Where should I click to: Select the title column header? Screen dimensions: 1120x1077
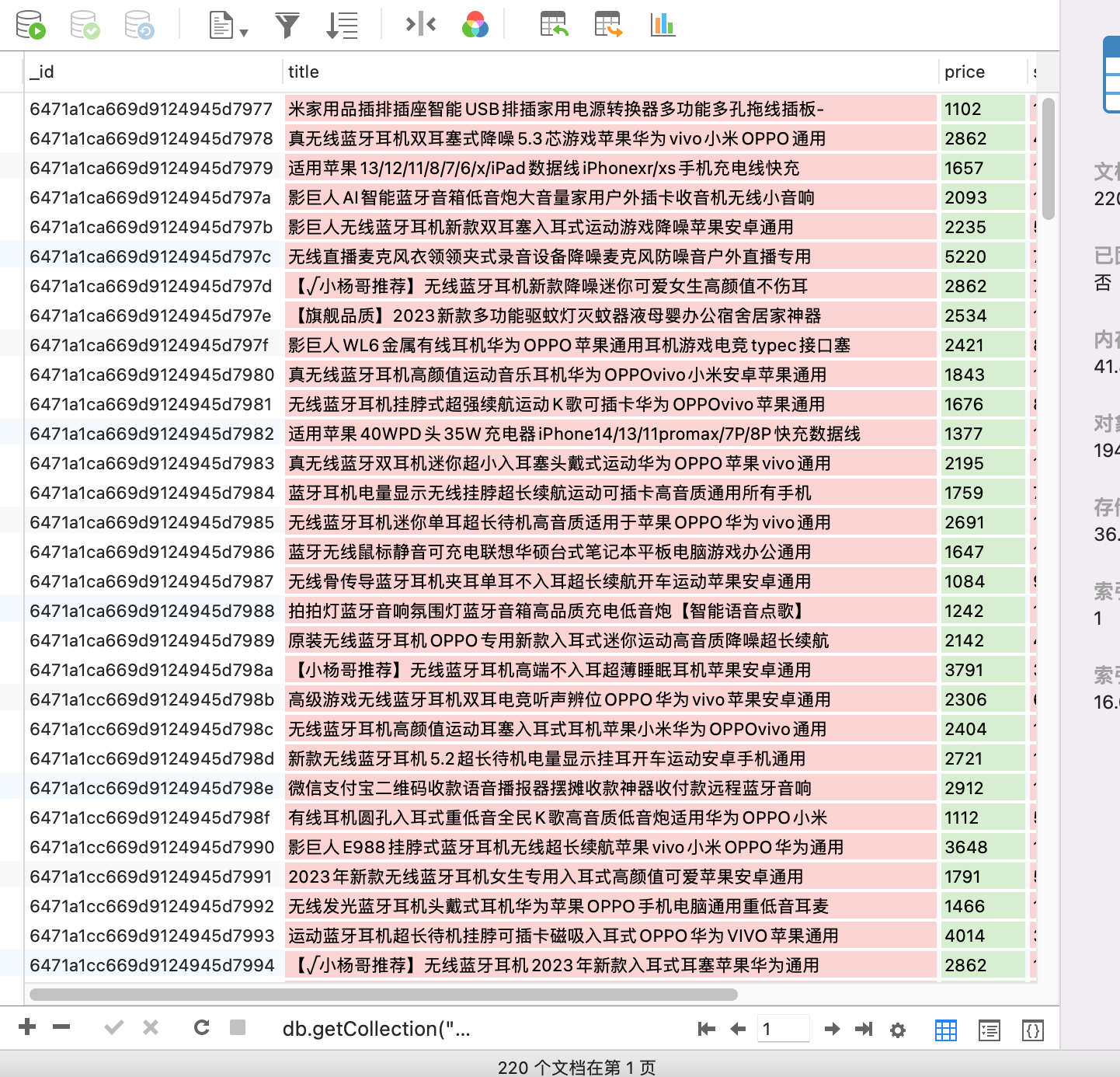[x=610, y=71]
